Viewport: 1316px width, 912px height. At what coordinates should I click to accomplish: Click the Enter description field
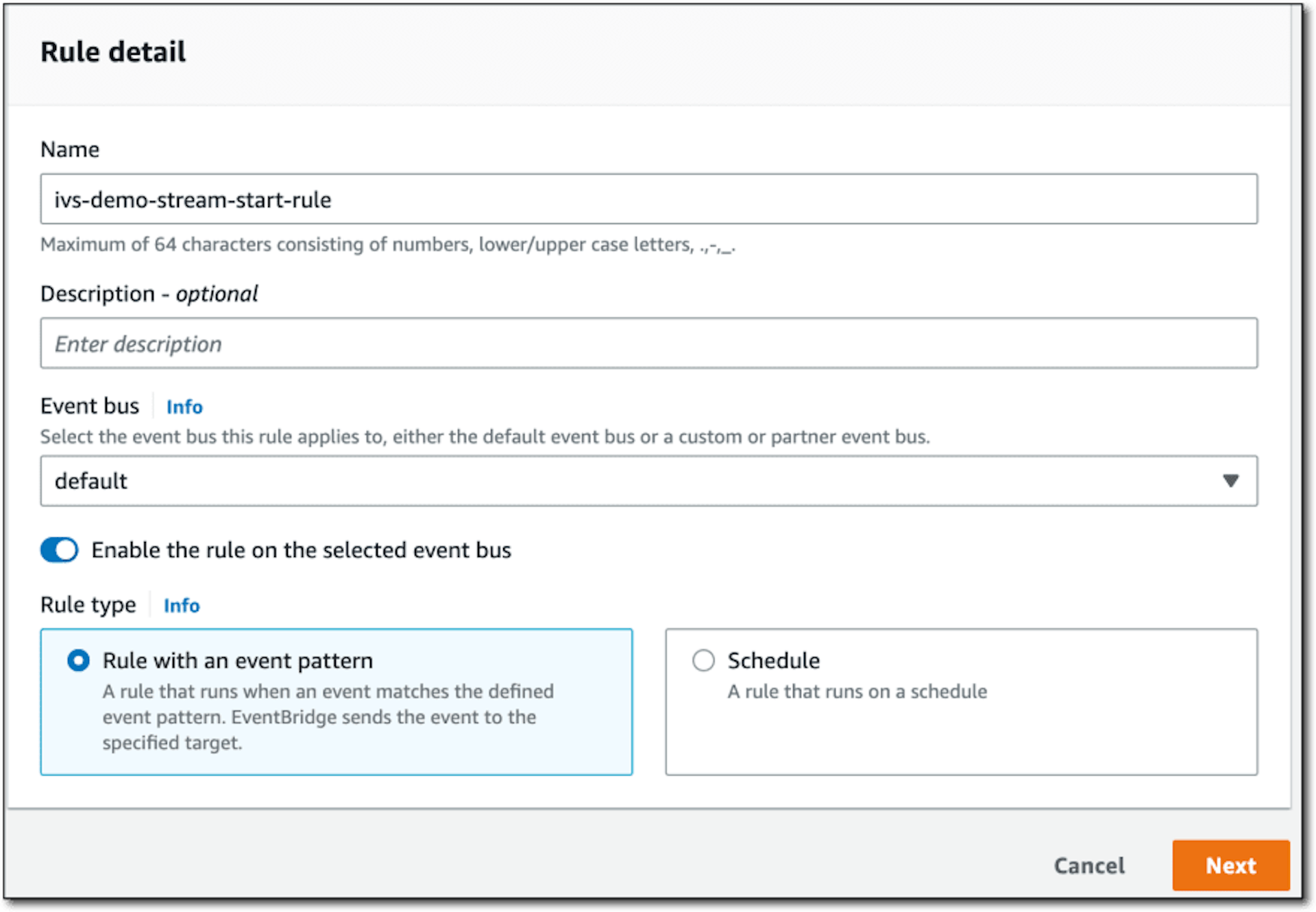(x=648, y=343)
